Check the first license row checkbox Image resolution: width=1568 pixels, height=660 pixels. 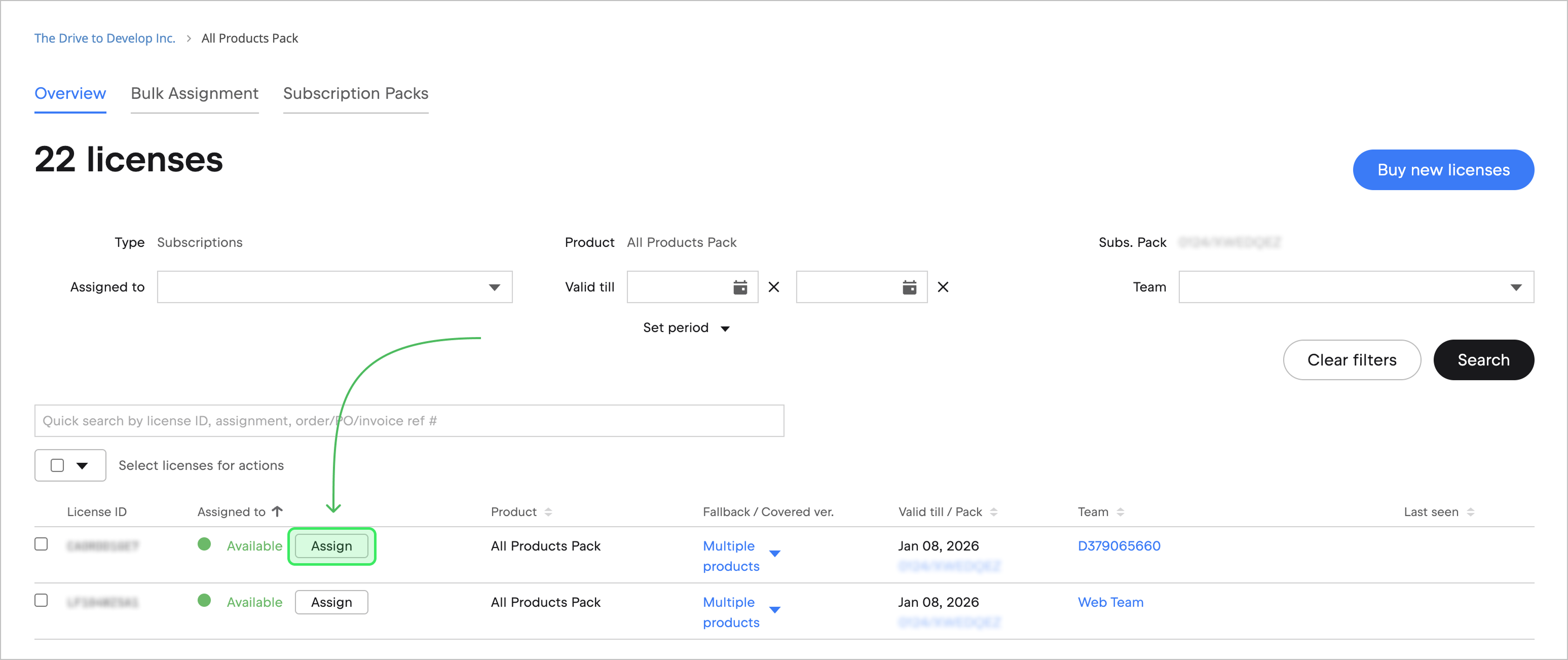tap(42, 544)
